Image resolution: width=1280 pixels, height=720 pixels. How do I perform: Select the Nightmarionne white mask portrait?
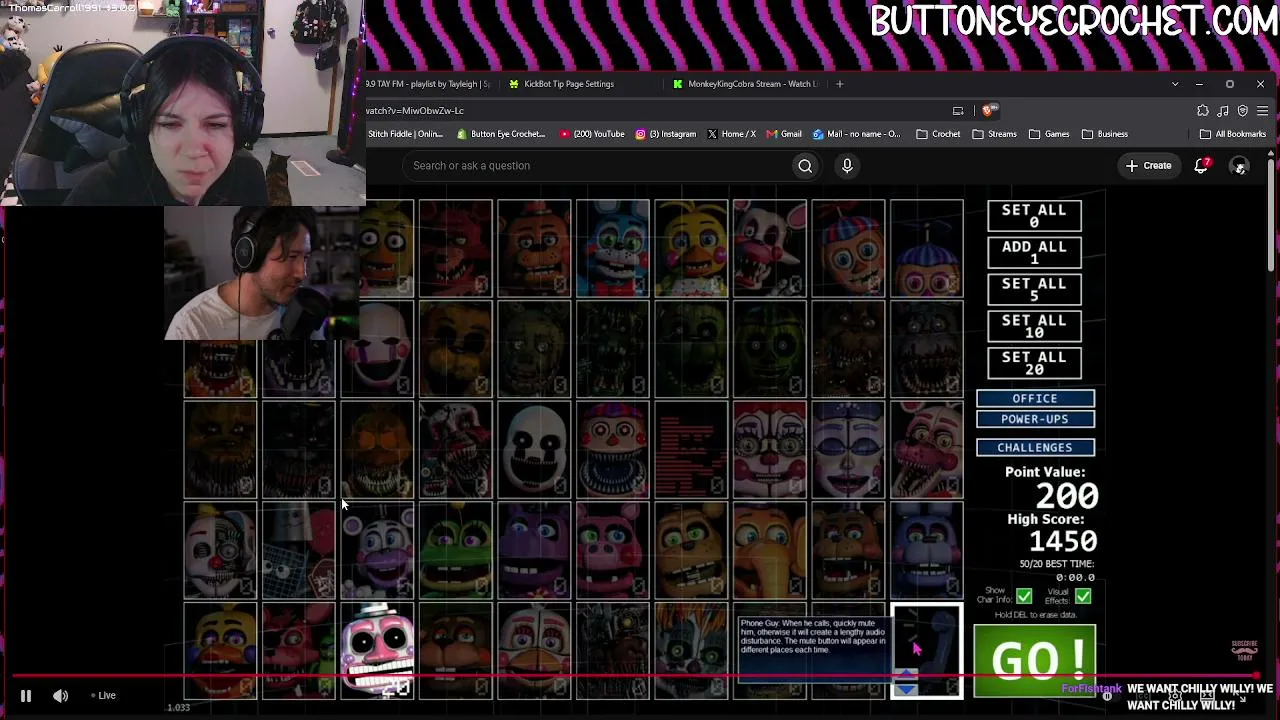pos(534,450)
